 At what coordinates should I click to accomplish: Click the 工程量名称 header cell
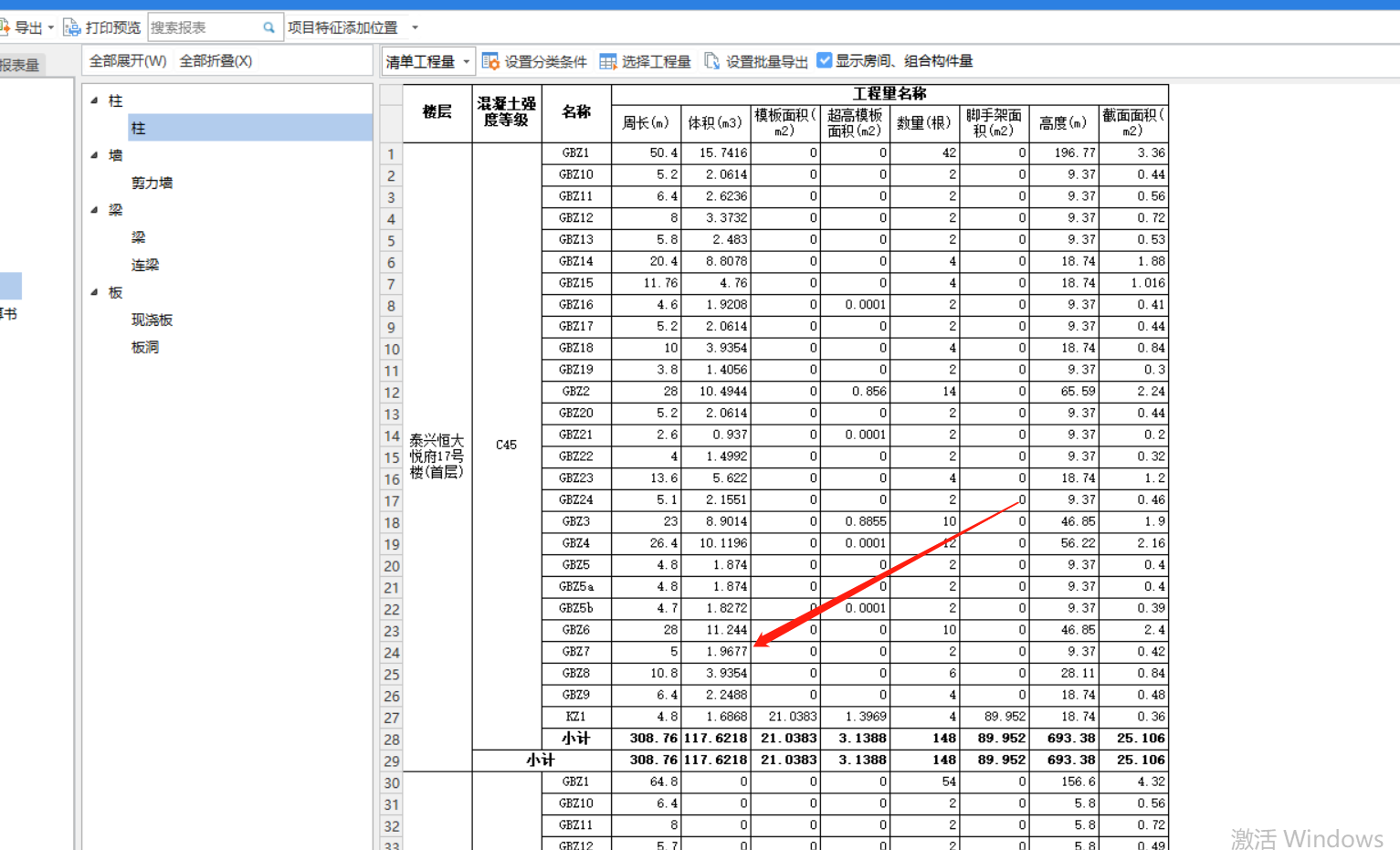click(x=889, y=94)
